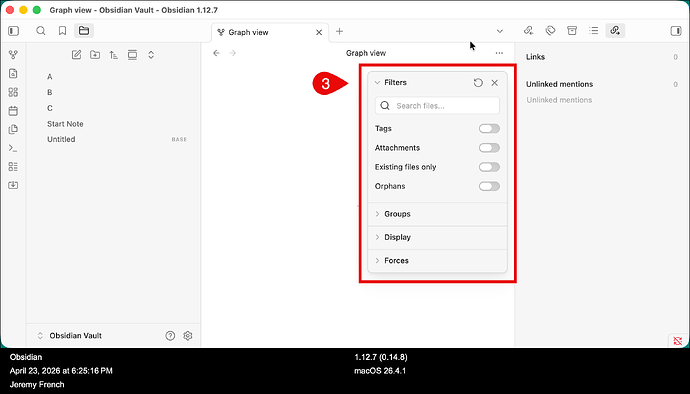Click in the Search files field
This screenshot has height=394, width=690.
click(437, 106)
